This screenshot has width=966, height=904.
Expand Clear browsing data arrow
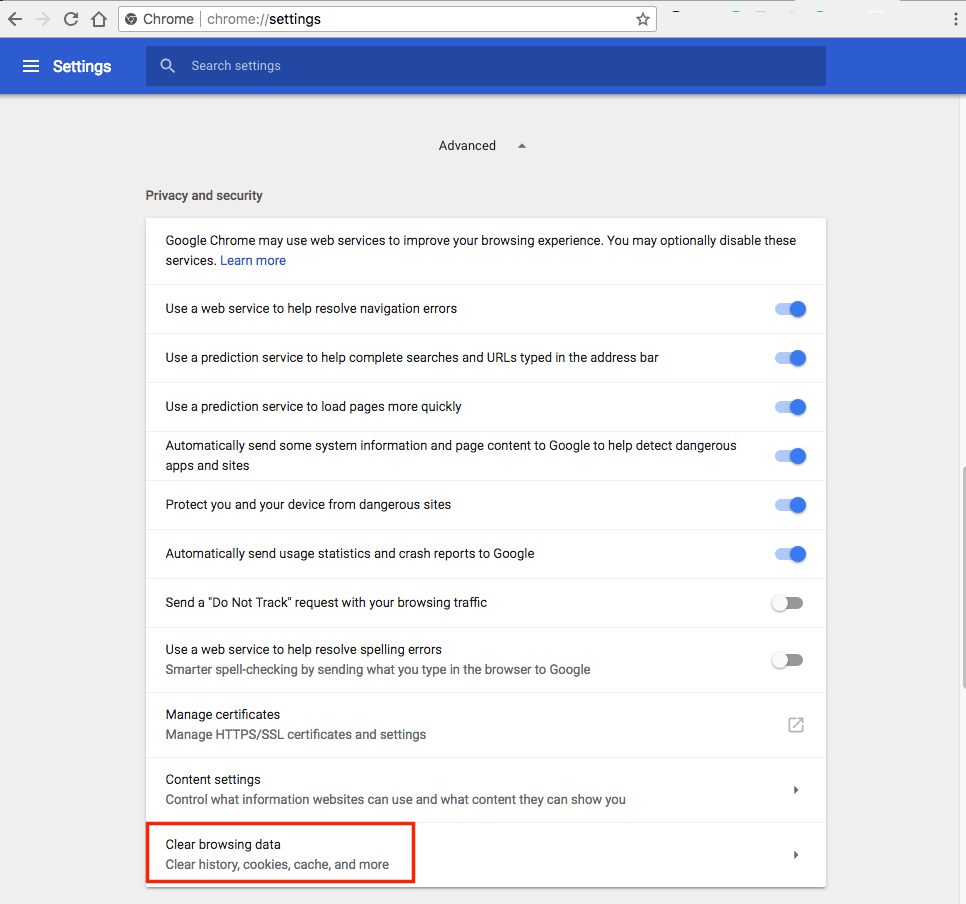click(x=796, y=855)
